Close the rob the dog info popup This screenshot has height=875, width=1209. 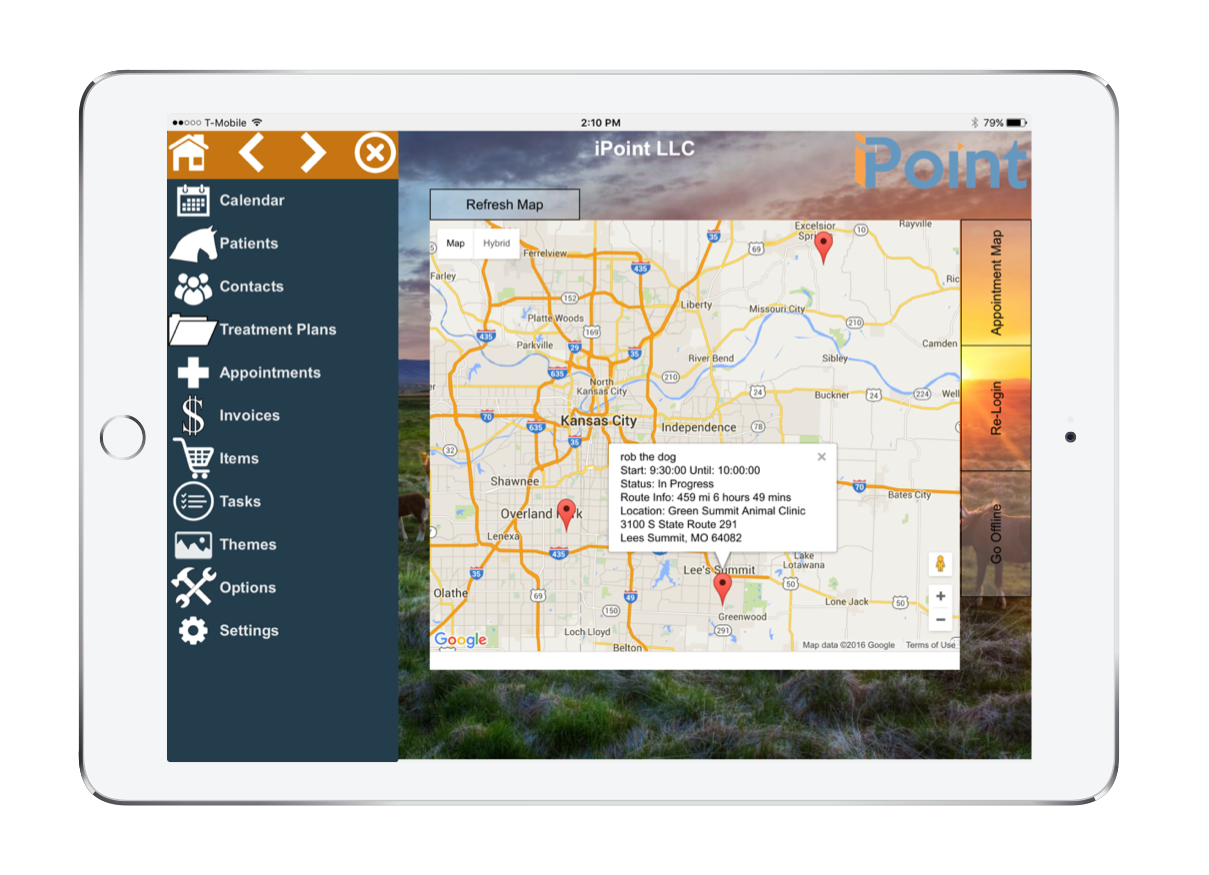[822, 457]
